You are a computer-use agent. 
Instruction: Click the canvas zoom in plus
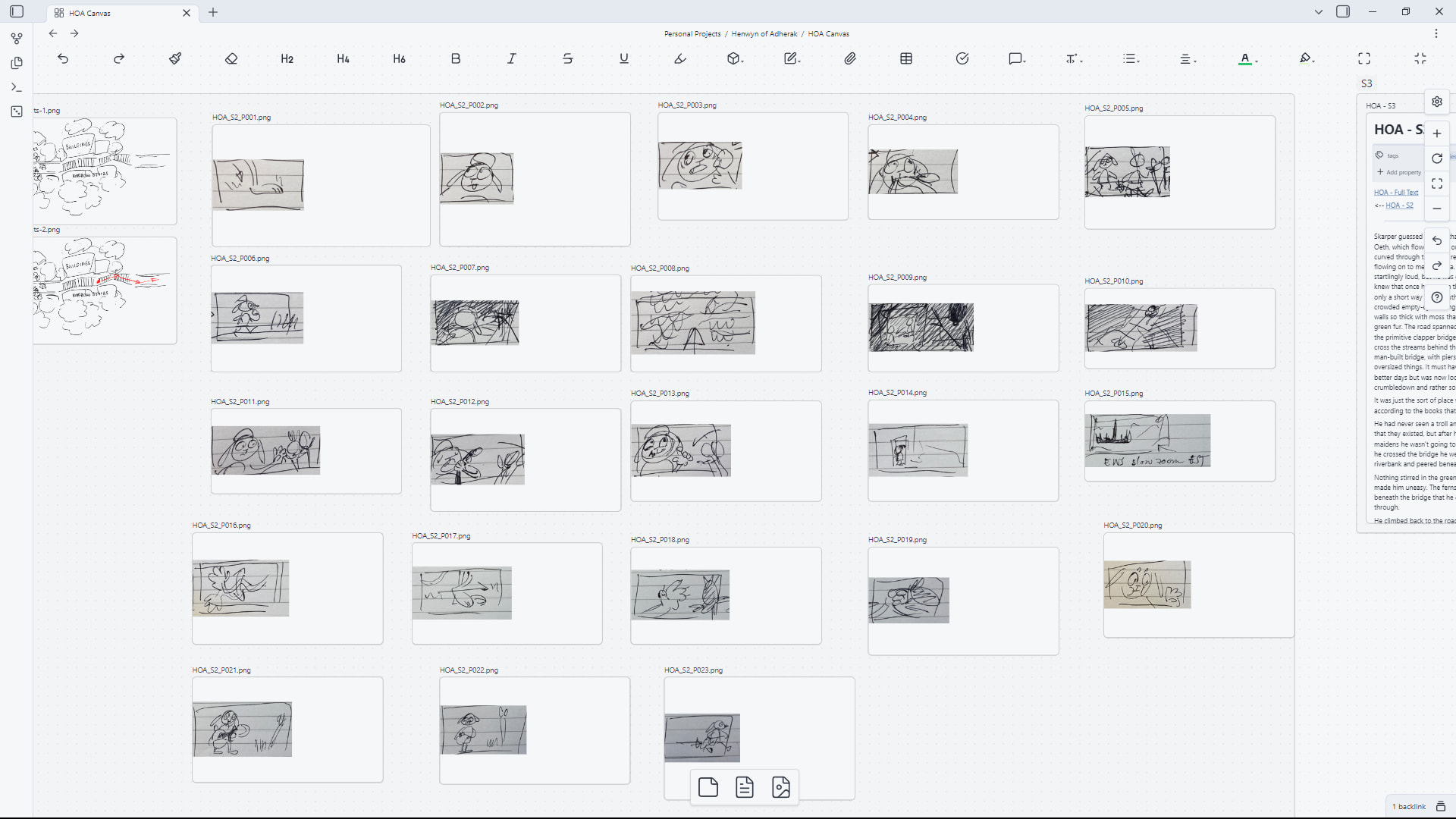point(1437,133)
